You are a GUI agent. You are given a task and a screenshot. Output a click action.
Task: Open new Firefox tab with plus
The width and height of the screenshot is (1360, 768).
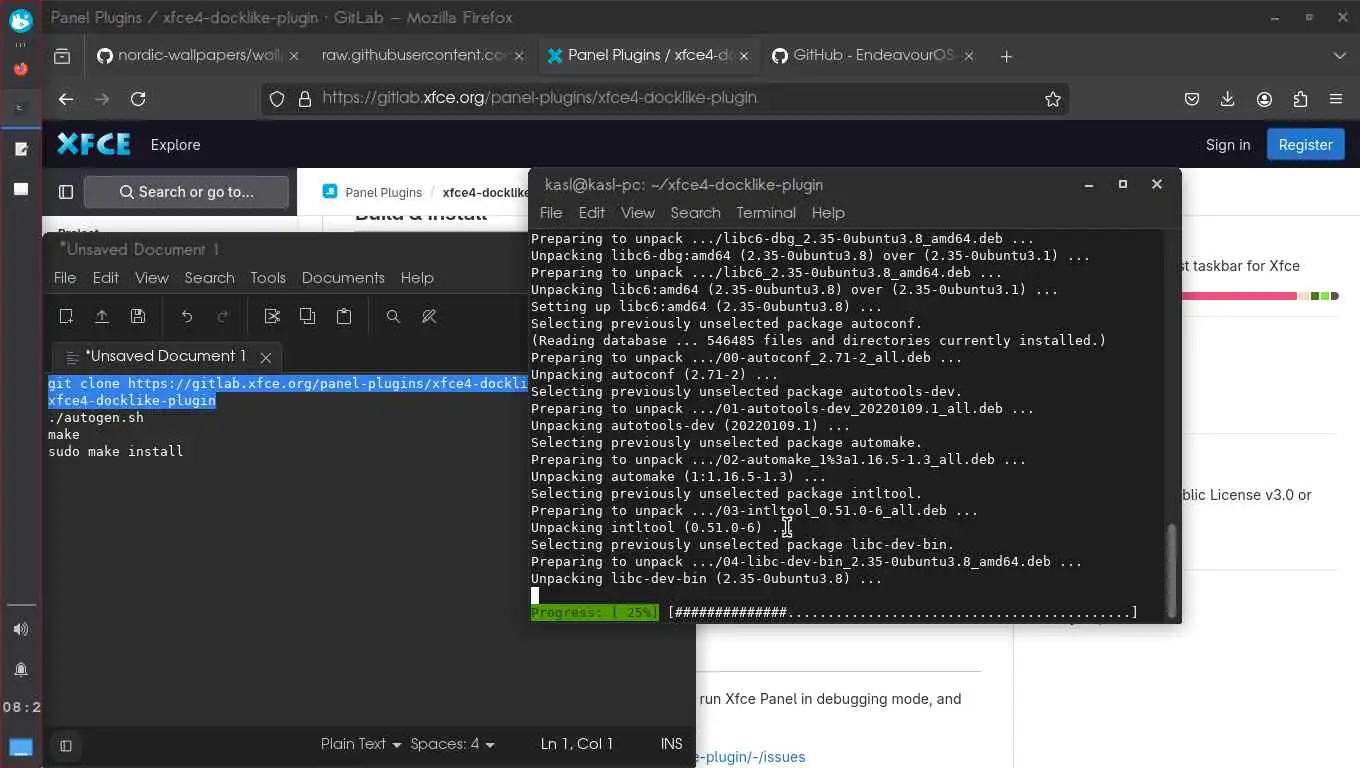click(1006, 56)
